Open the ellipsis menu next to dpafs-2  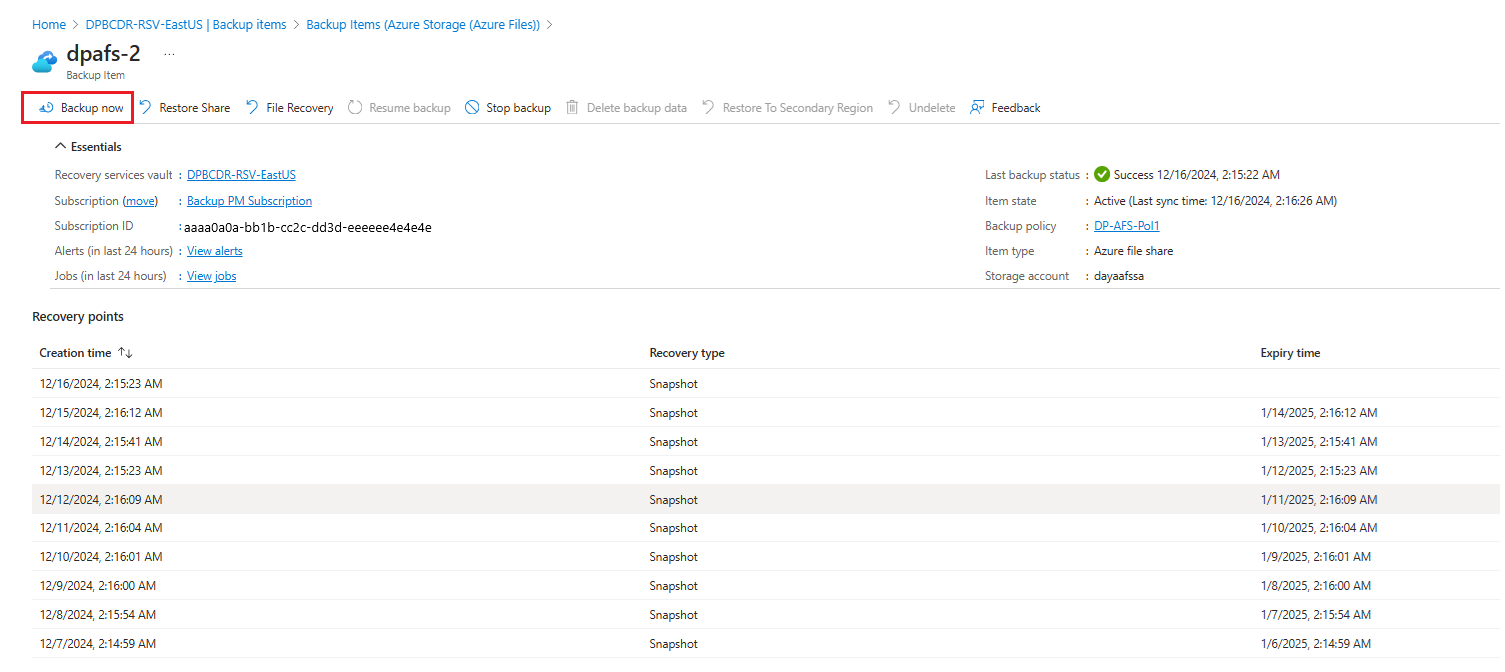tap(169, 54)
